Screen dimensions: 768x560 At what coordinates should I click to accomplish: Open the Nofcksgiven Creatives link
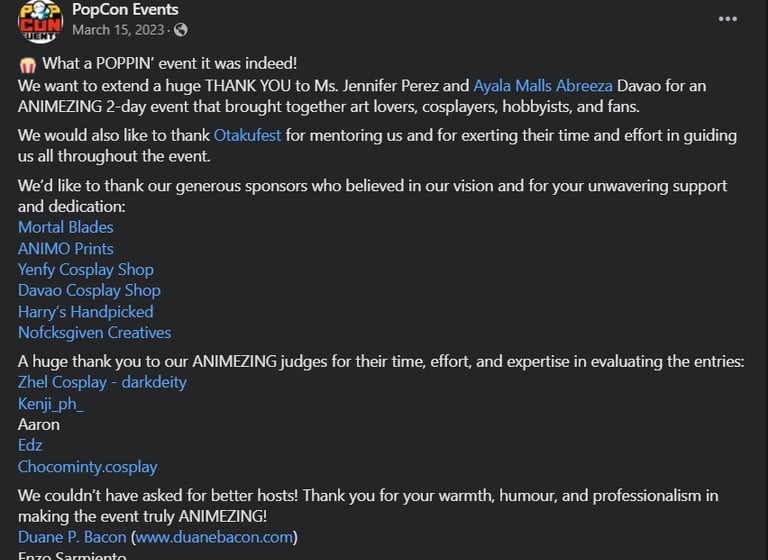pos(94,332)
